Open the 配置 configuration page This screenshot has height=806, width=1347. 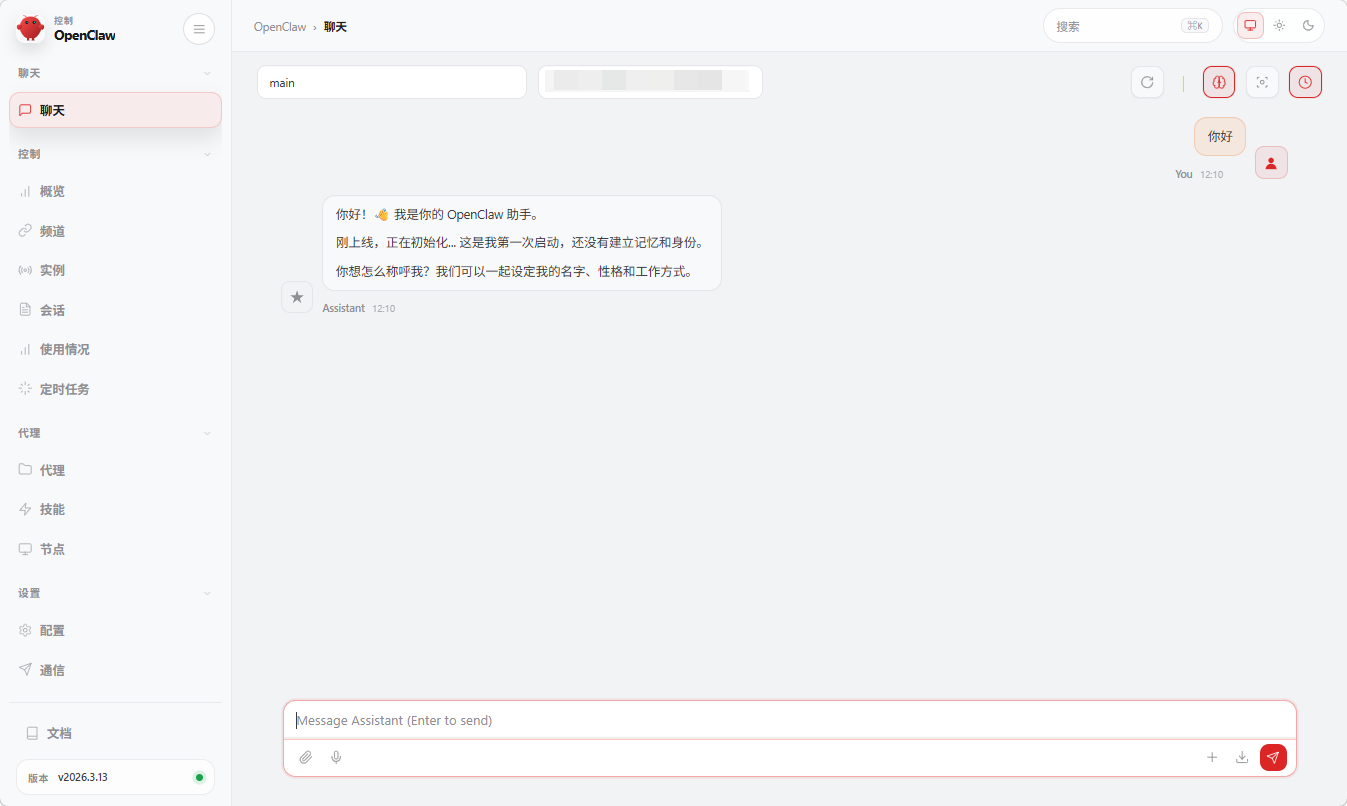pyautogui.click(x=115, y=630)
